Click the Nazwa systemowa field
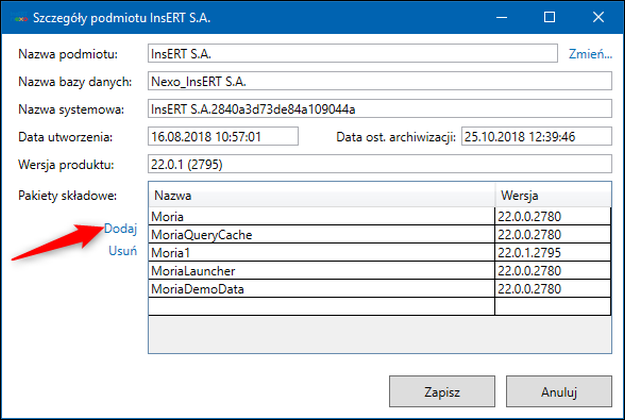 (x=378, y=108)
